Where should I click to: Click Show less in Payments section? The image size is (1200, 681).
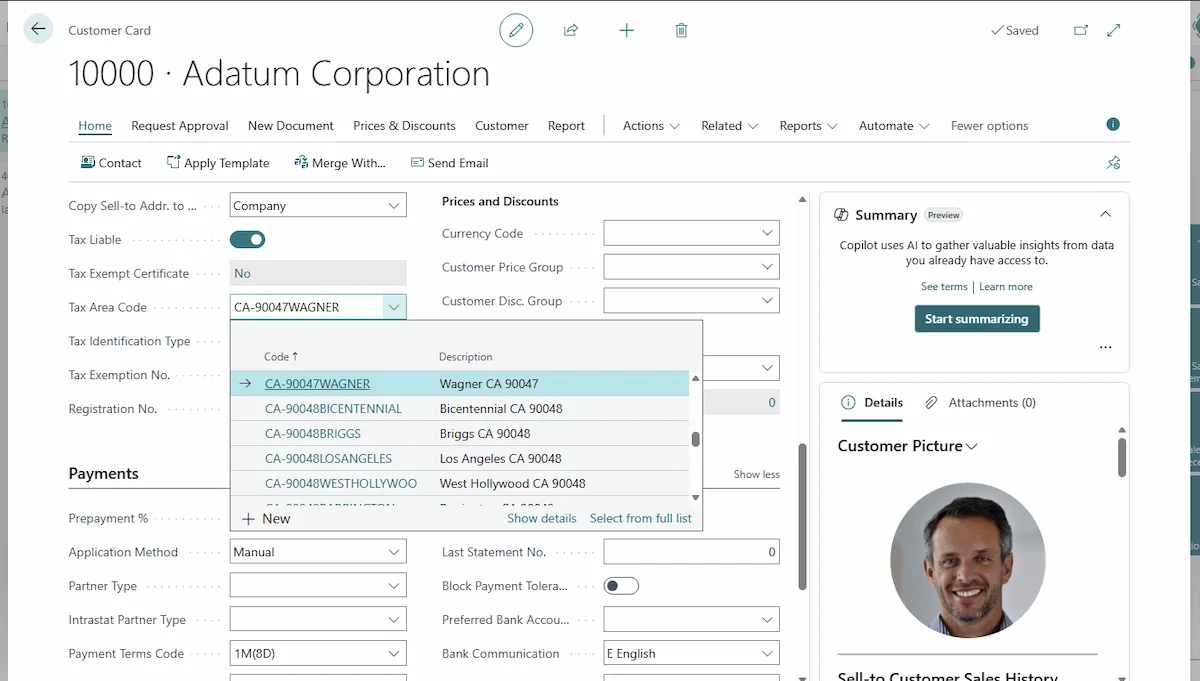[x=757, y=474]
